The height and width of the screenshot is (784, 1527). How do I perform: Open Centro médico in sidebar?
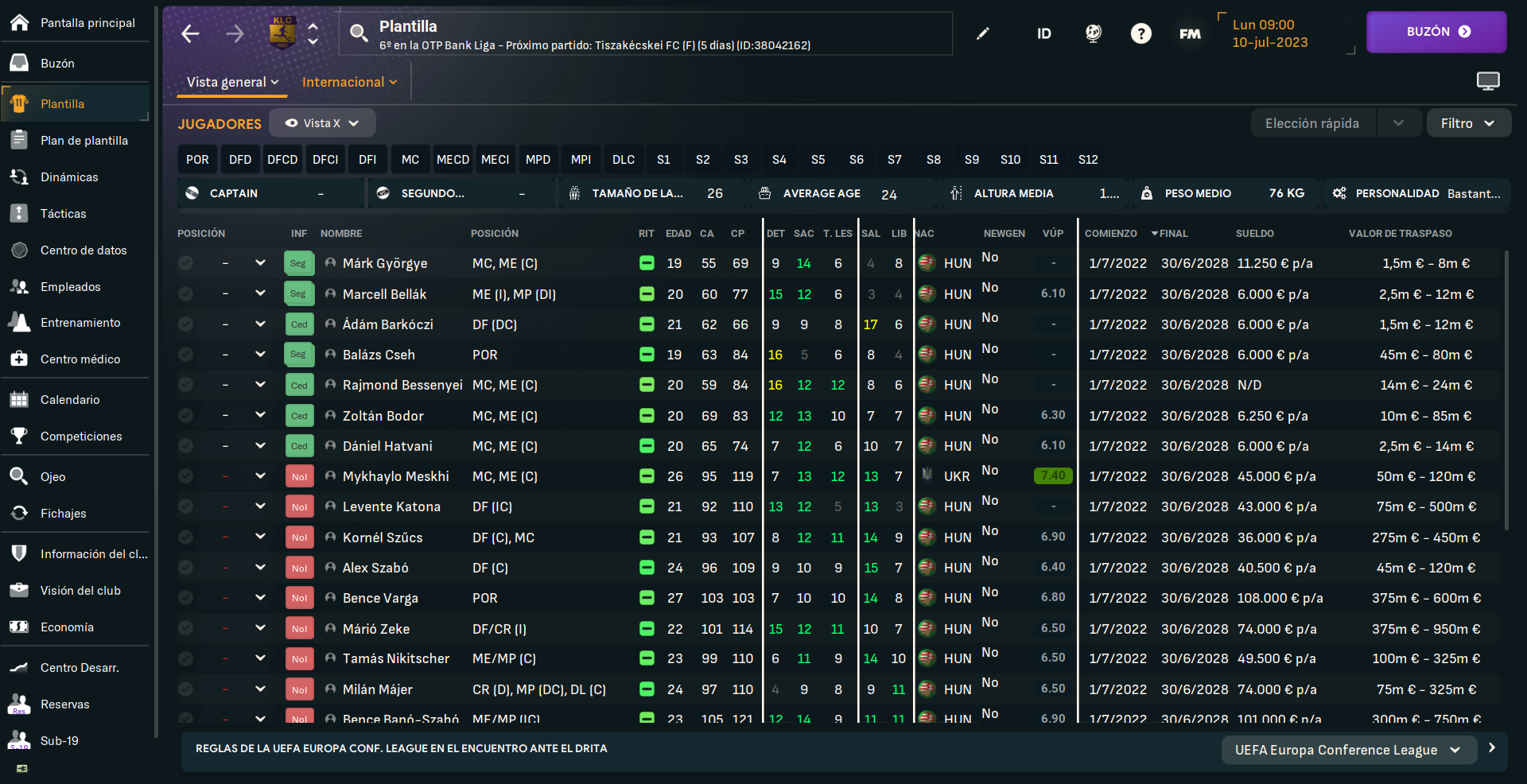coord(80,359)
